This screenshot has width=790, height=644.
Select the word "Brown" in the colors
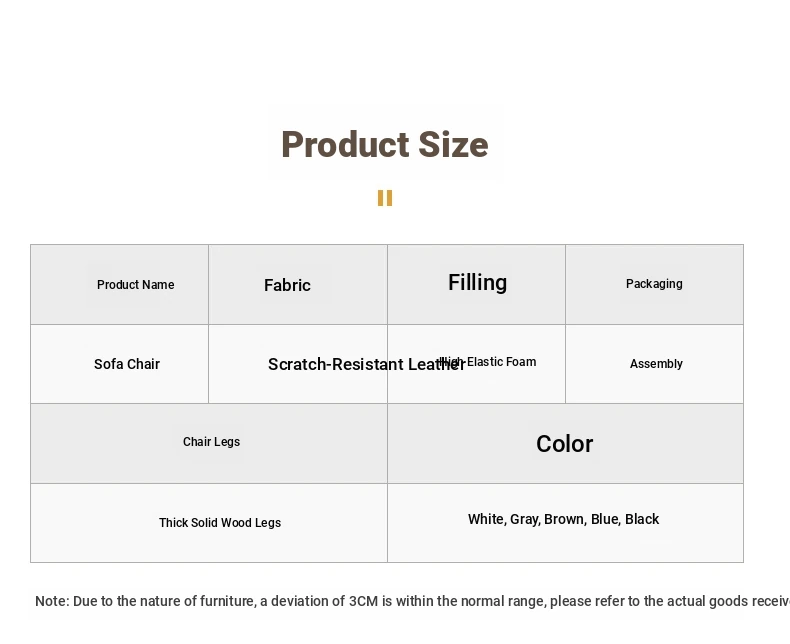564,519
